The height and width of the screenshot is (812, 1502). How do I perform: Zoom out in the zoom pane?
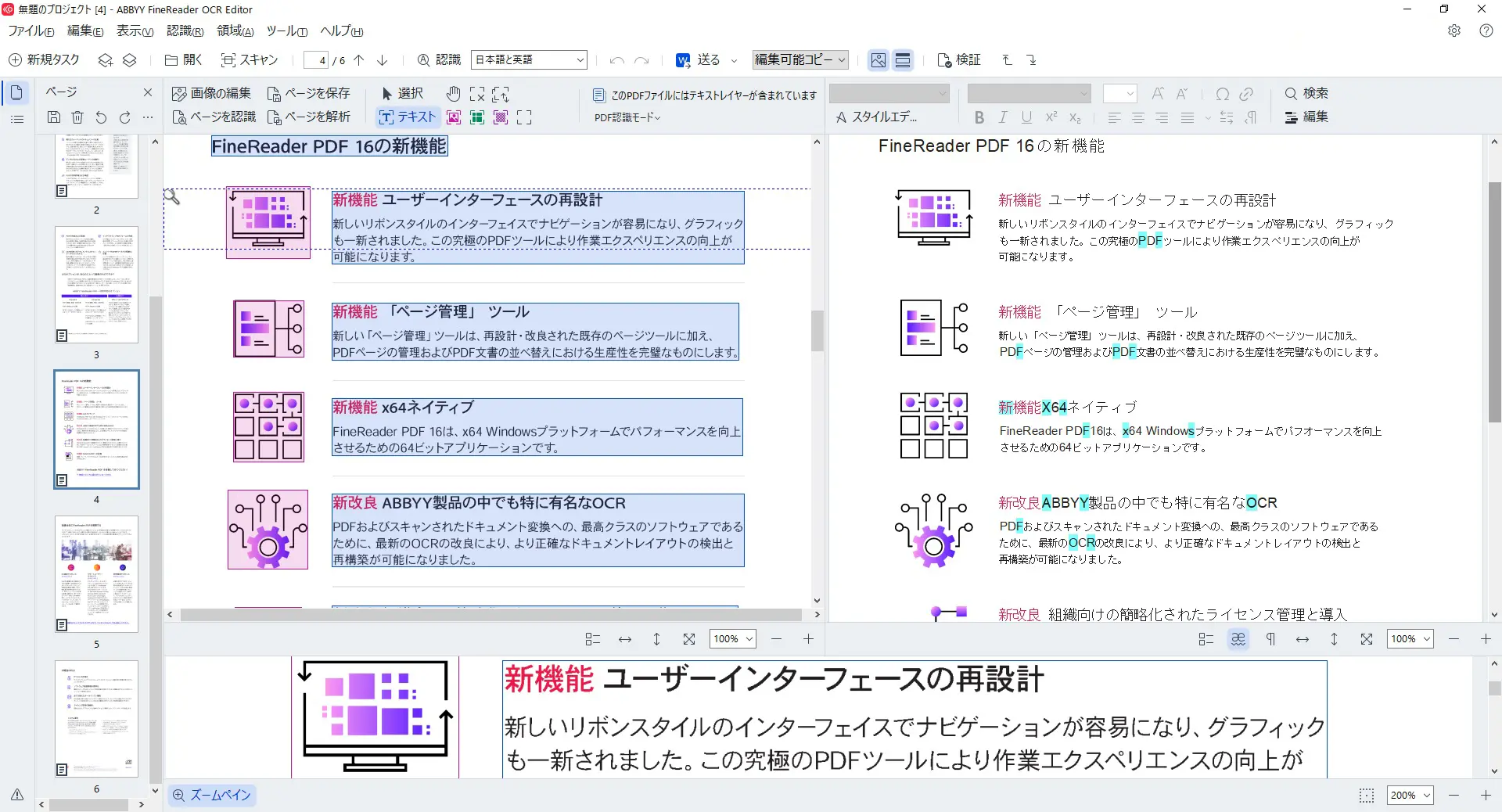click(x=1453, y=795)
